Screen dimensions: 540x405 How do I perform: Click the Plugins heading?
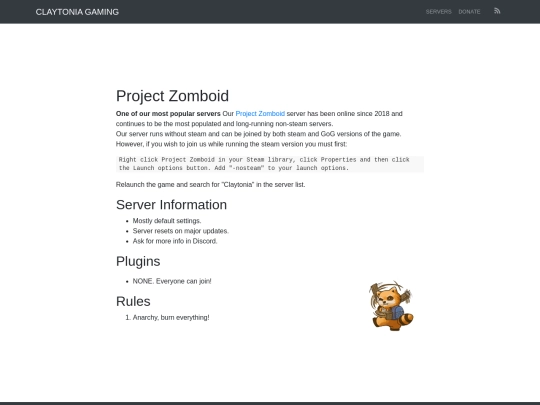click(138, 261)
